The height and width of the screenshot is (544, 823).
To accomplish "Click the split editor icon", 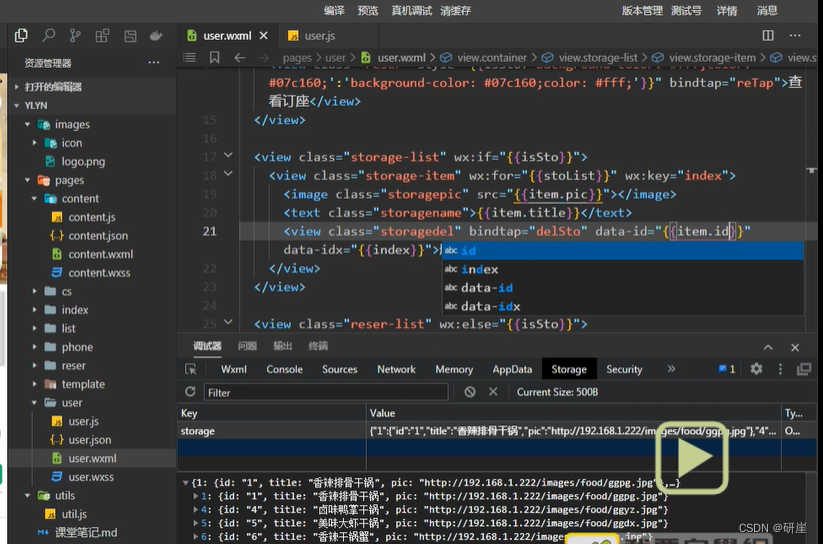I will tap(768, 36).
